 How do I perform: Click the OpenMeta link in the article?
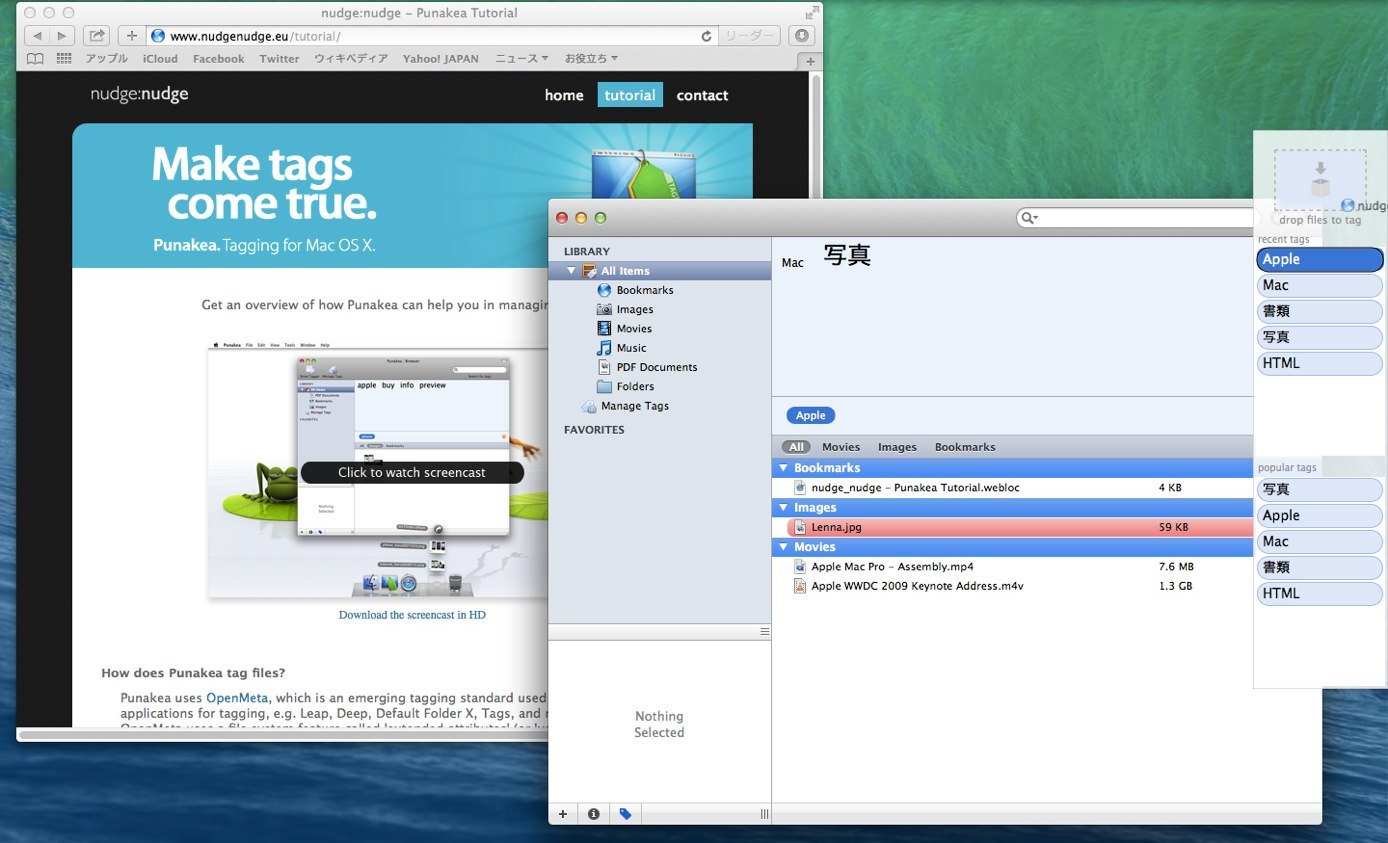238,698
